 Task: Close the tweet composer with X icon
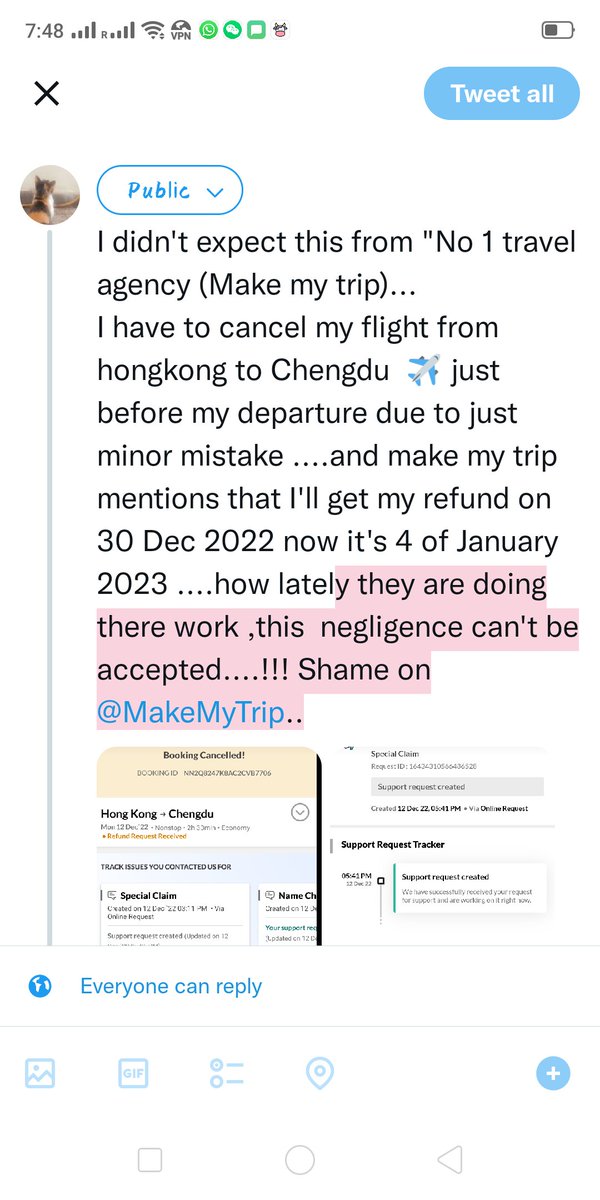[47, 94]
